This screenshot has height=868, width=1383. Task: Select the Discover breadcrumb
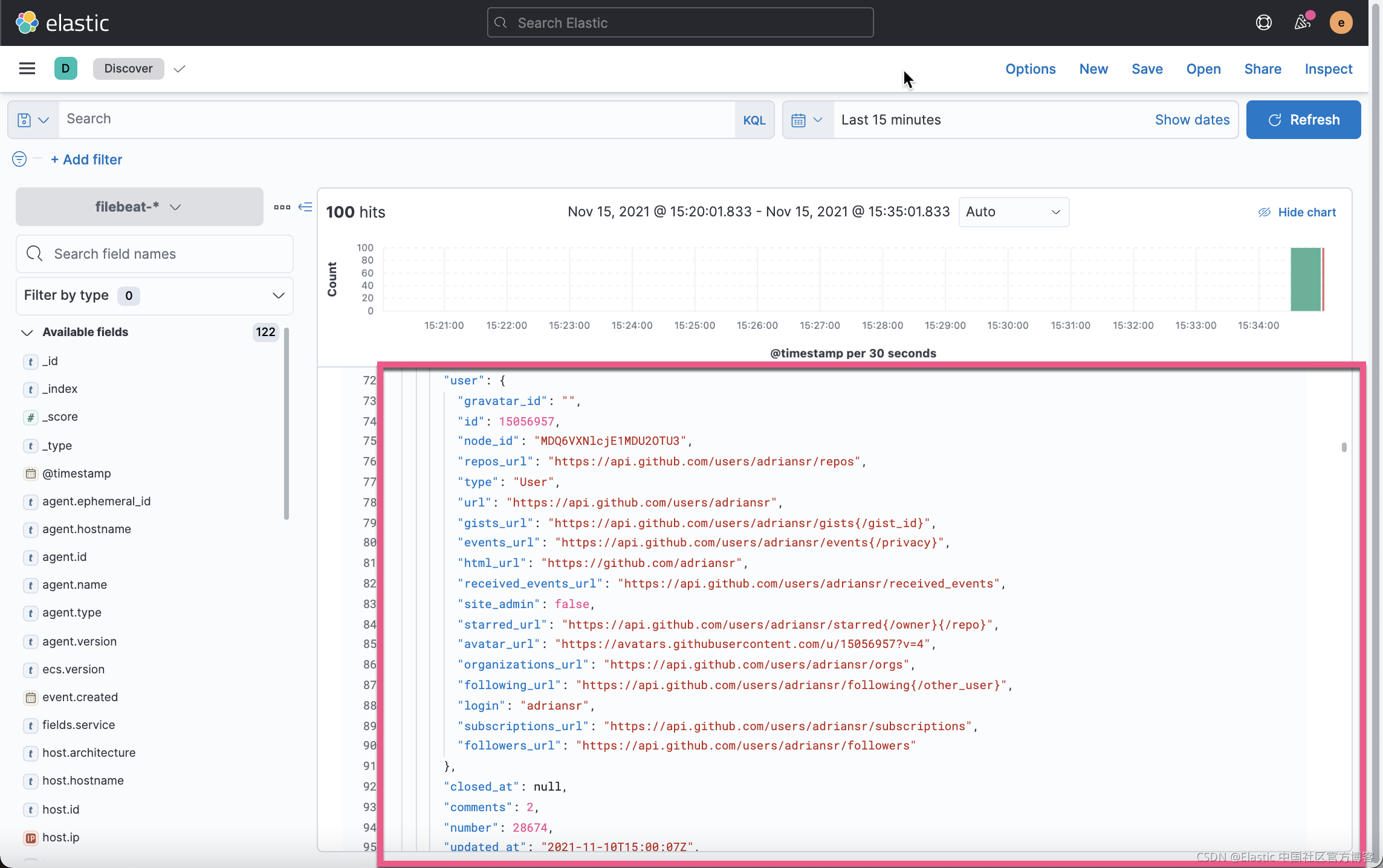click(x=128, y=68)
